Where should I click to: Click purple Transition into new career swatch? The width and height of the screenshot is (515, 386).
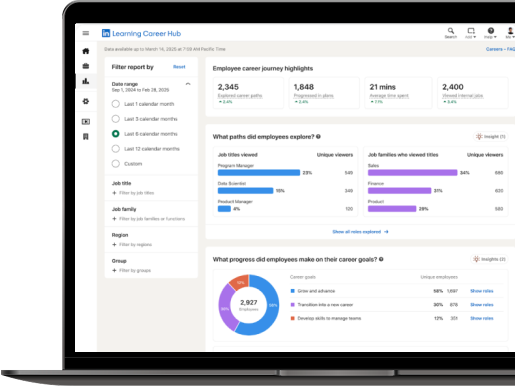click(292, 305)
